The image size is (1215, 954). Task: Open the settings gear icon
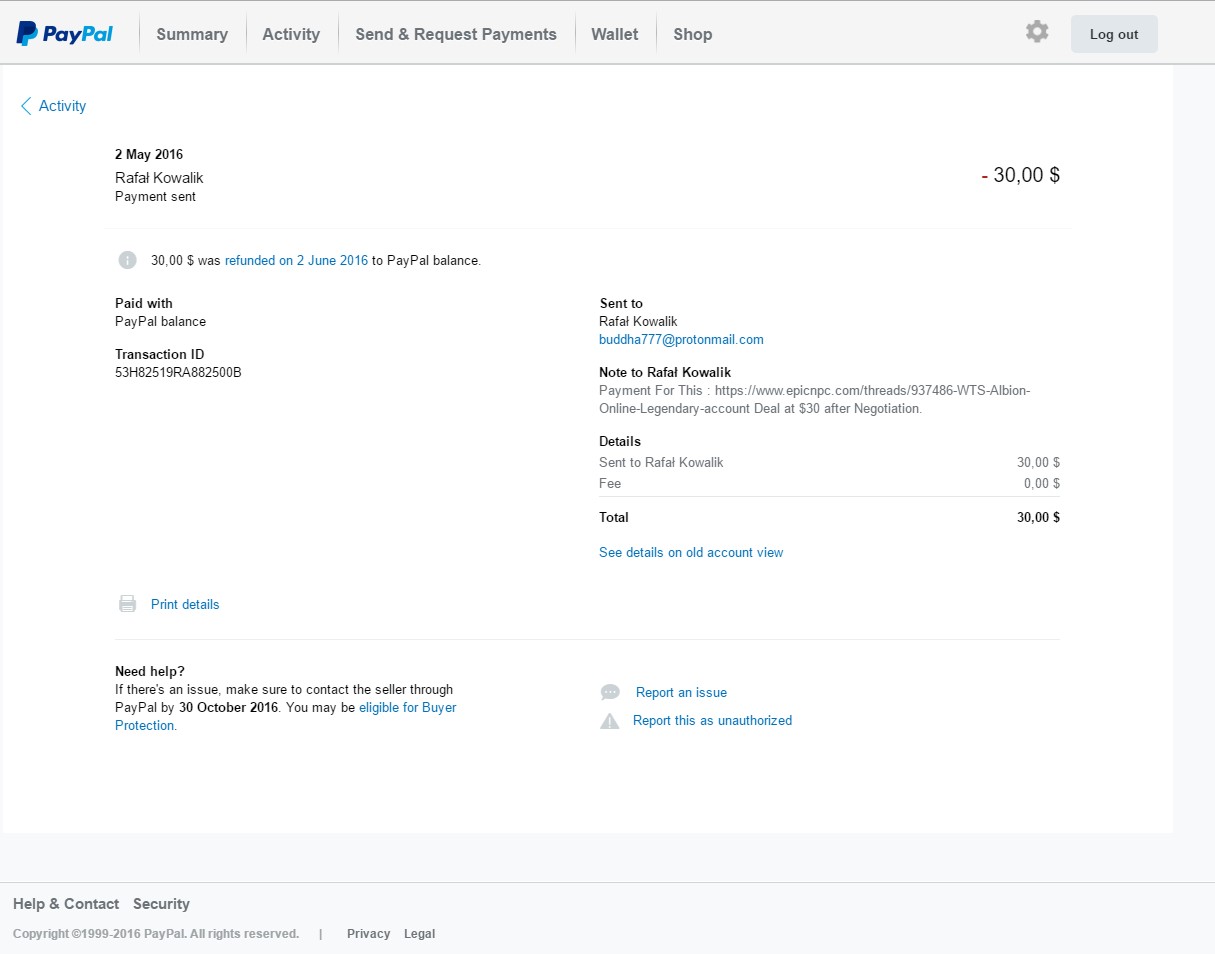1037,32
